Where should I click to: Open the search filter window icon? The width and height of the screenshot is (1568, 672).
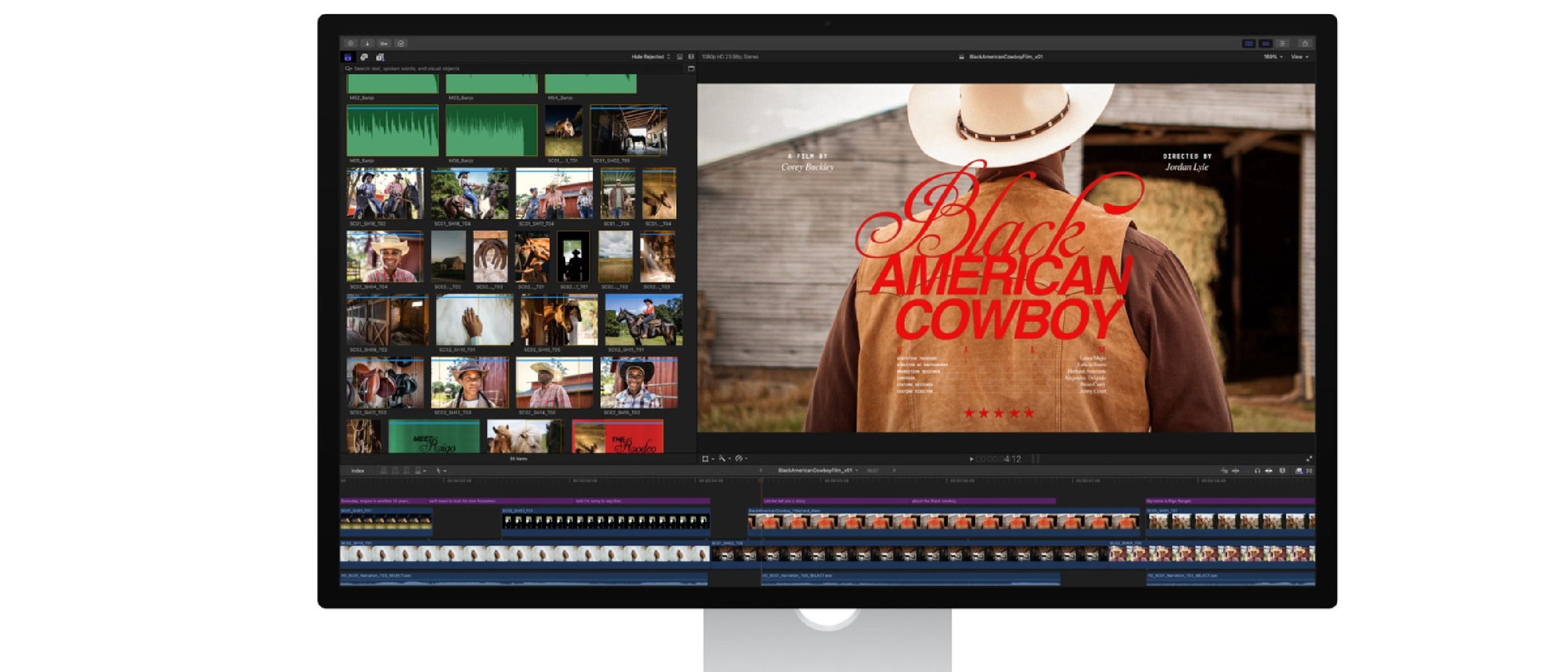pyautogui.click(x=691, y=68)
